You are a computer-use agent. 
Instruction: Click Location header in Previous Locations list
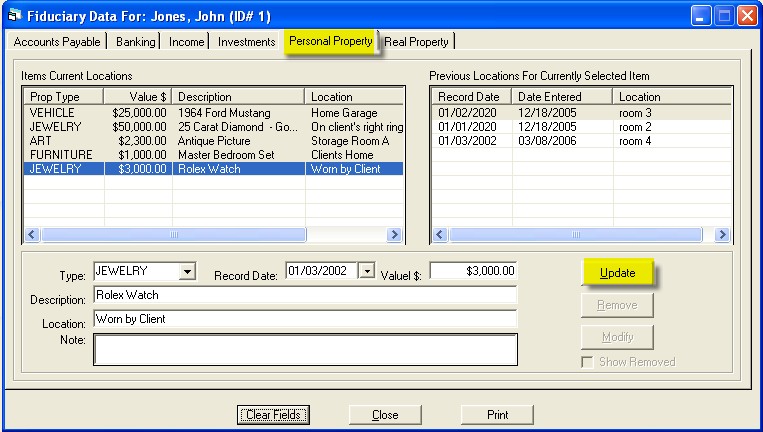point(672,96)
